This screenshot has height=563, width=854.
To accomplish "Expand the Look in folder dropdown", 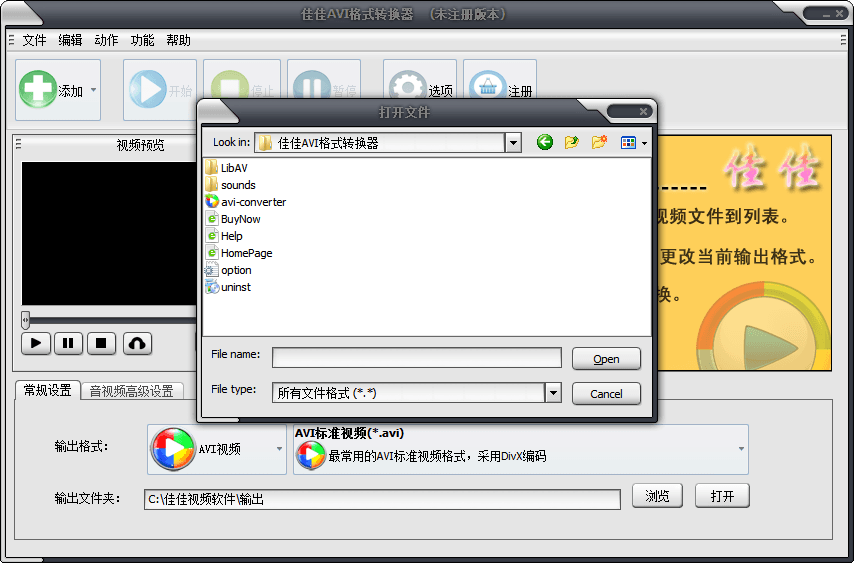I will tap(513, 143).
